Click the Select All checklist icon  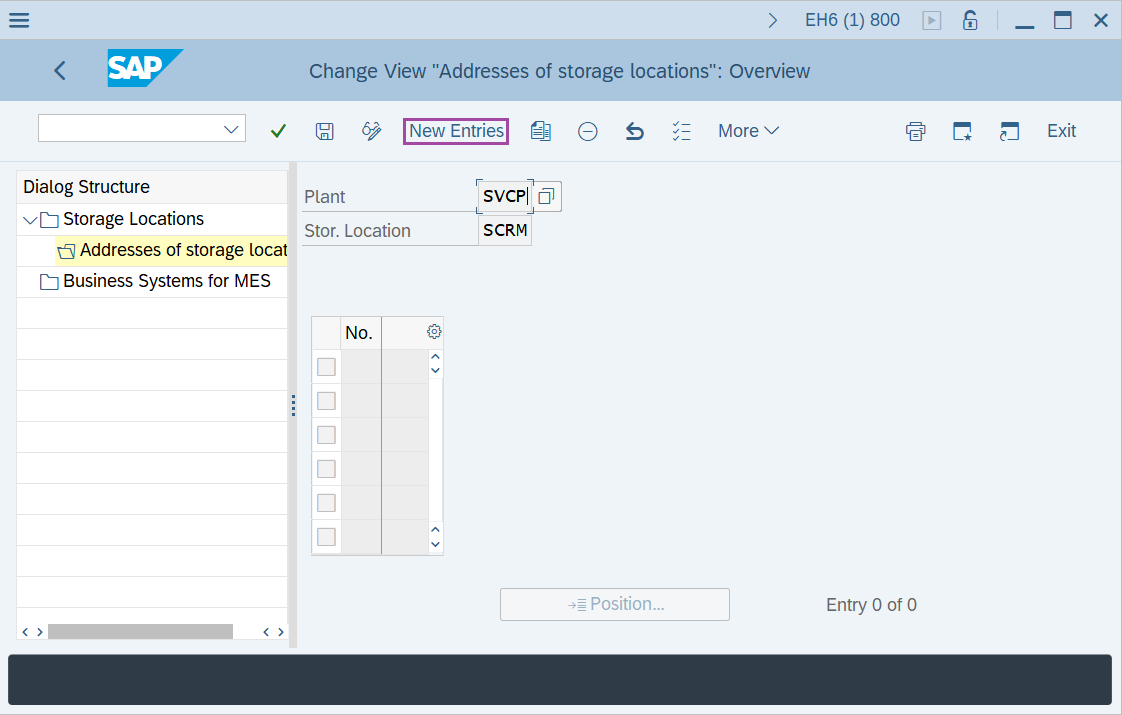coord(681,131)
